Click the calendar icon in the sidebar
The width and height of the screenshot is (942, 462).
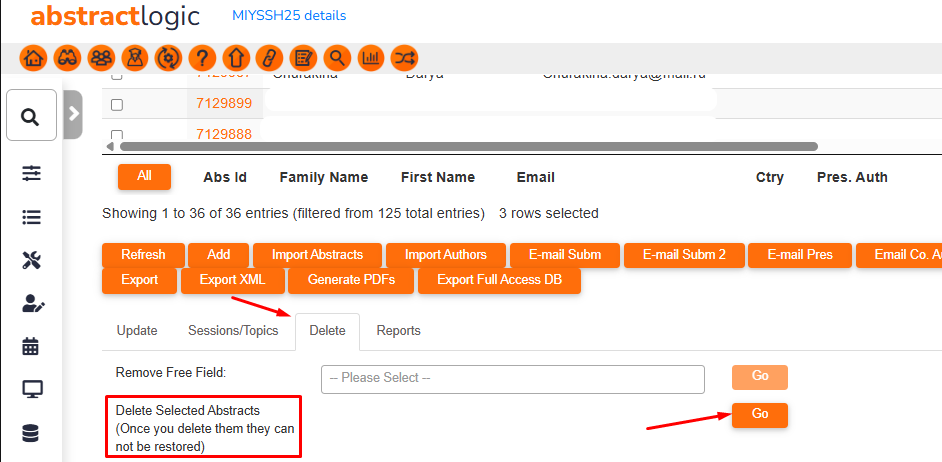click(31, 347)
